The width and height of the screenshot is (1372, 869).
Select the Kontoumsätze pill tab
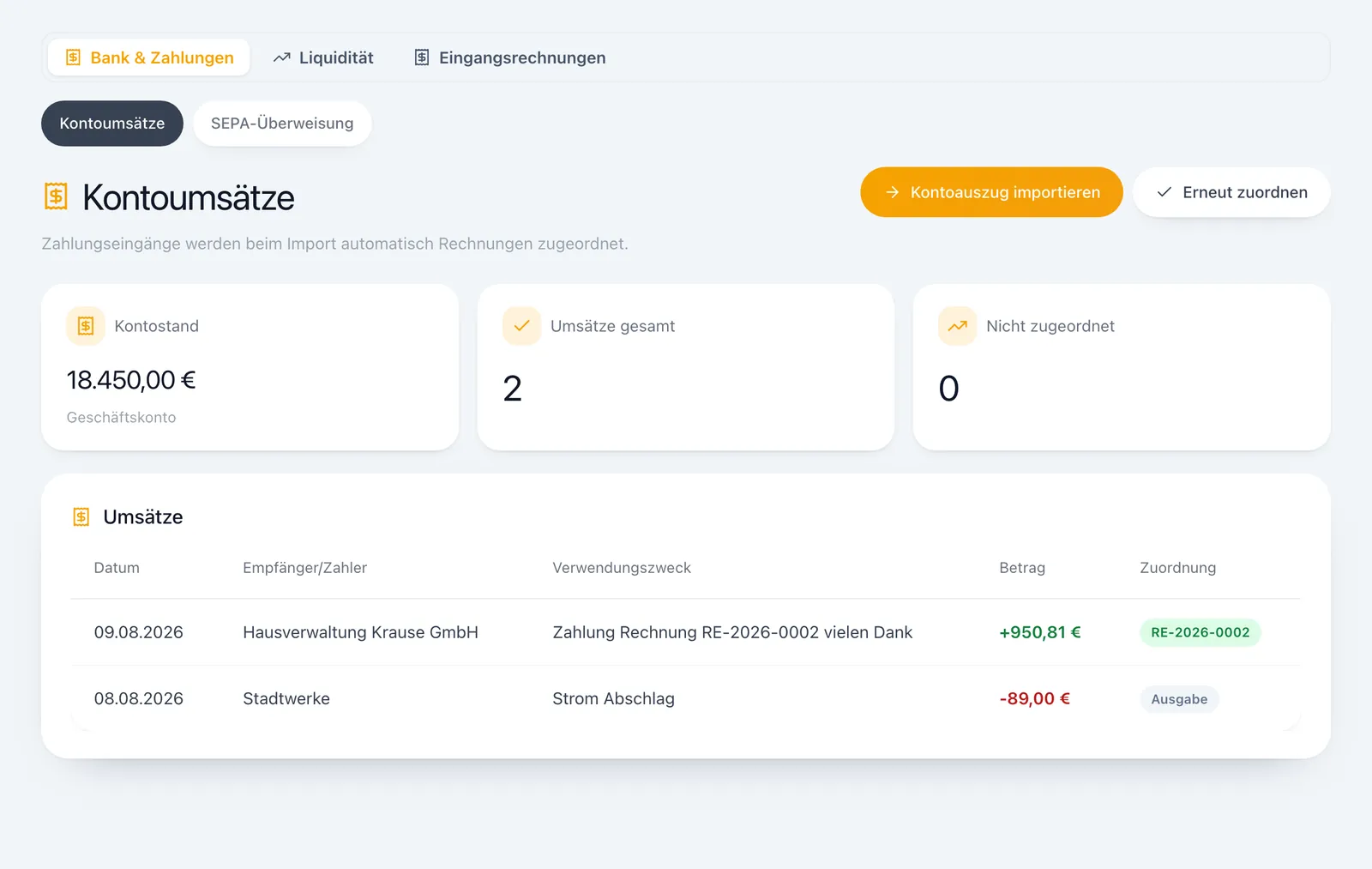pyautogui.click(x=112, y=124)
